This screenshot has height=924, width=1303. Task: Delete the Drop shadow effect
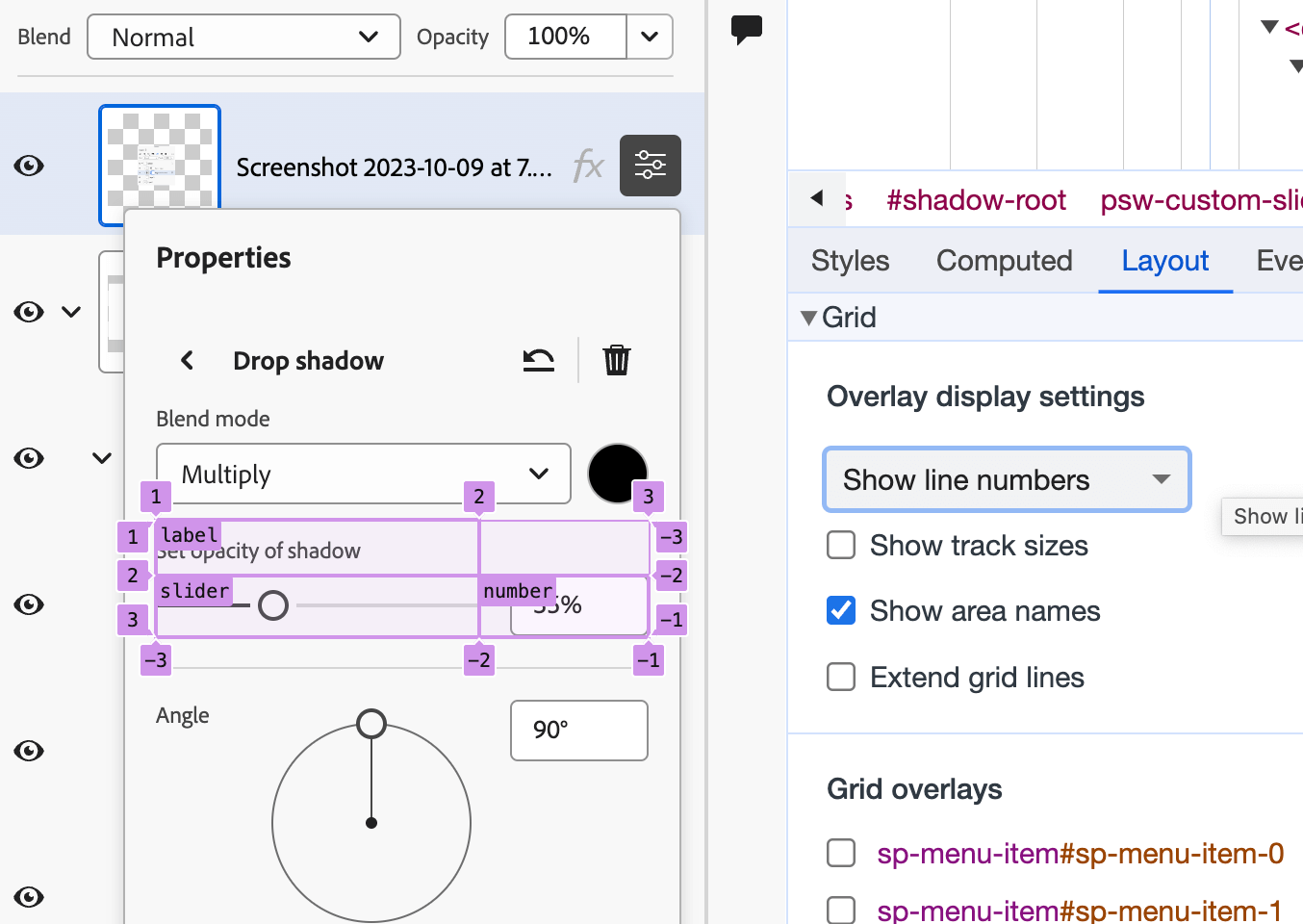click(x=616, y=360)
